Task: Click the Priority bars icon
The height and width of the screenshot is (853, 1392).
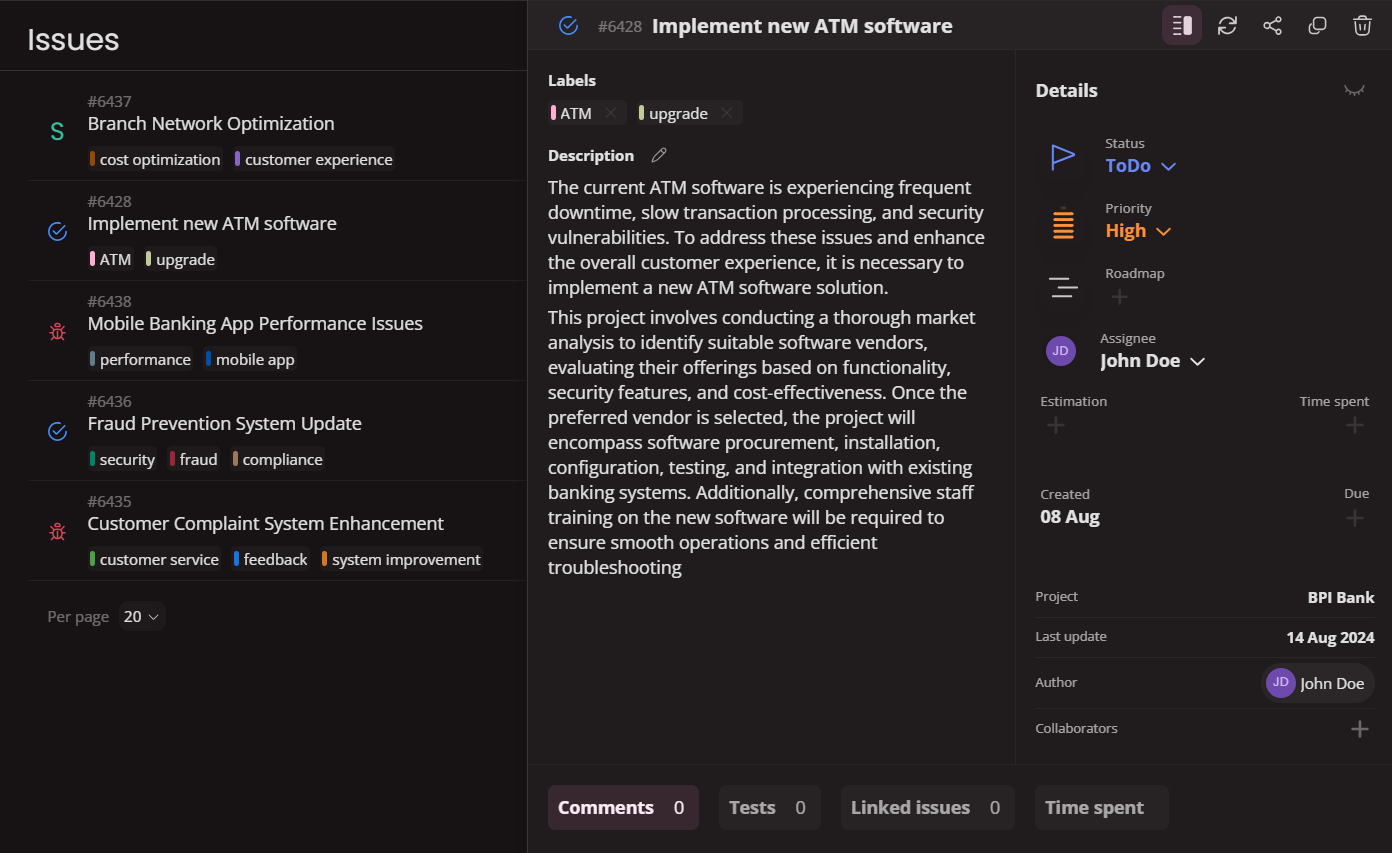Action: [x=1063, y=222]
